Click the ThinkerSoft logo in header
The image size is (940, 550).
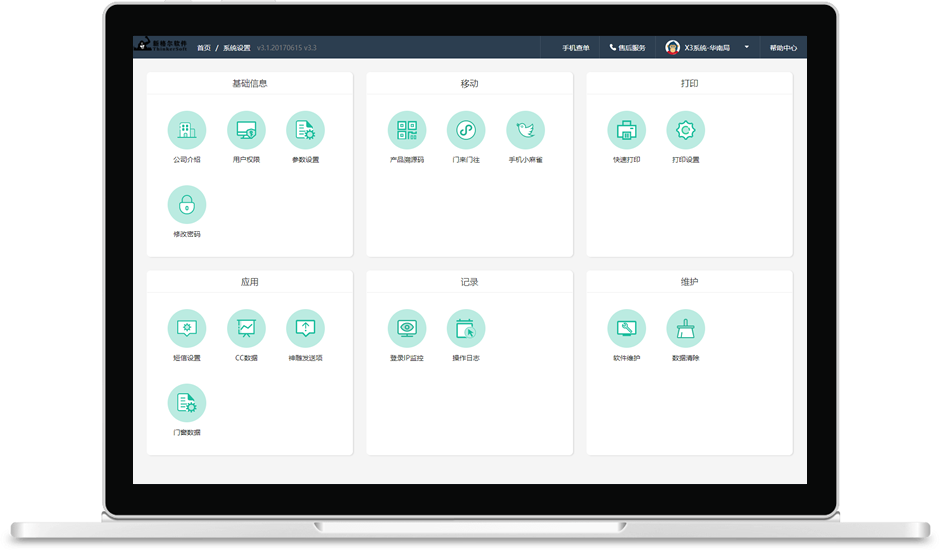pos(161,45)
